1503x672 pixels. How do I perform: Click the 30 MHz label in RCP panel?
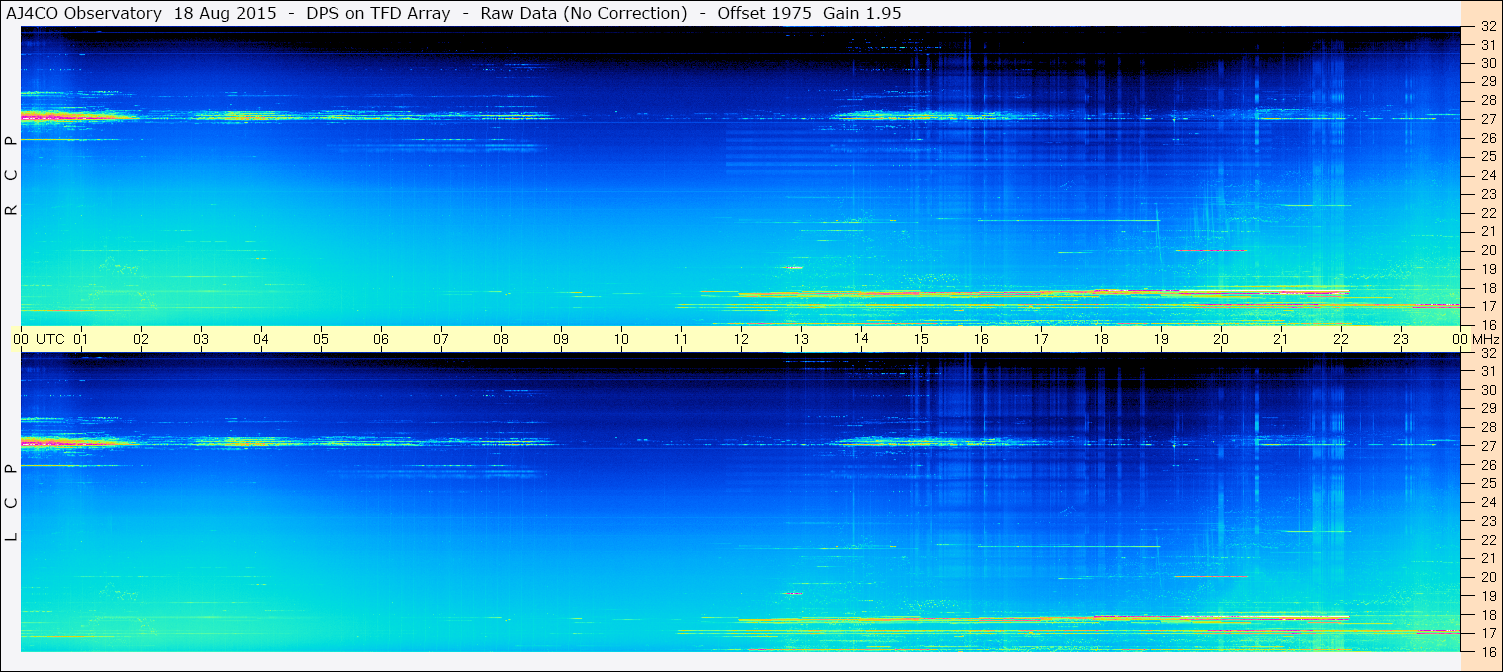[1488, 63]
